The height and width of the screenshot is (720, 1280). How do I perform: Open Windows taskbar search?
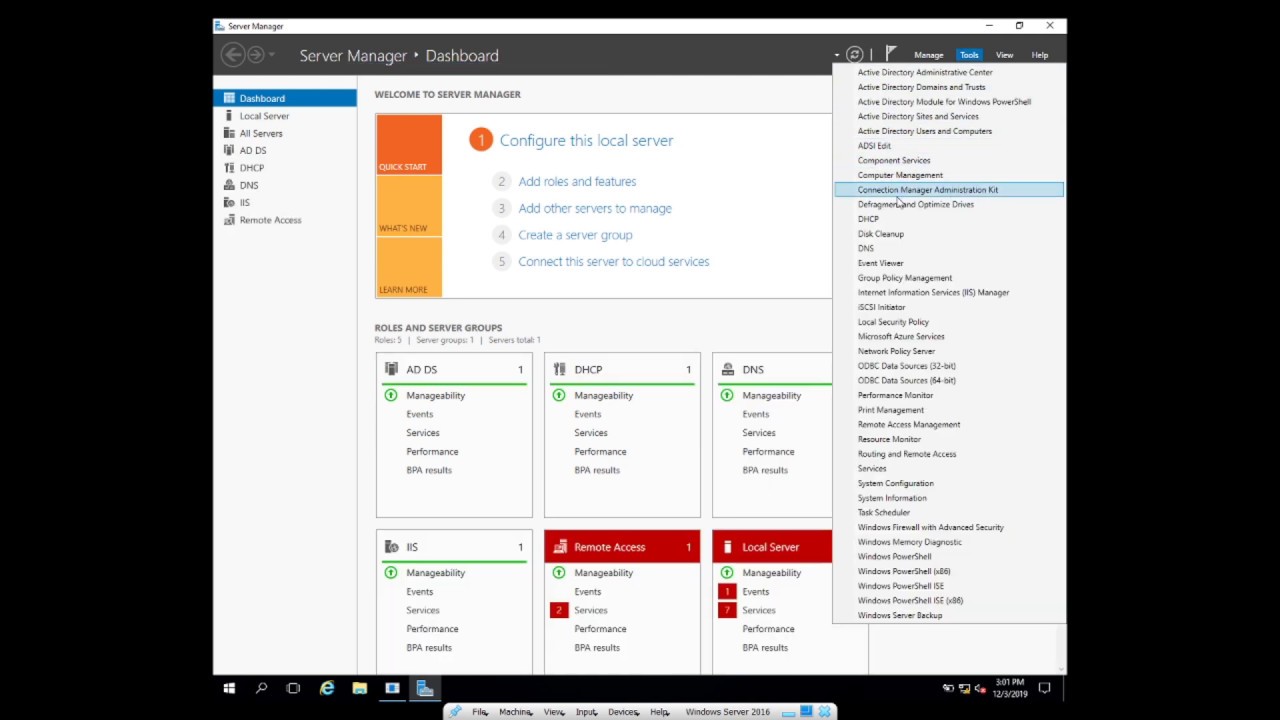261,688
